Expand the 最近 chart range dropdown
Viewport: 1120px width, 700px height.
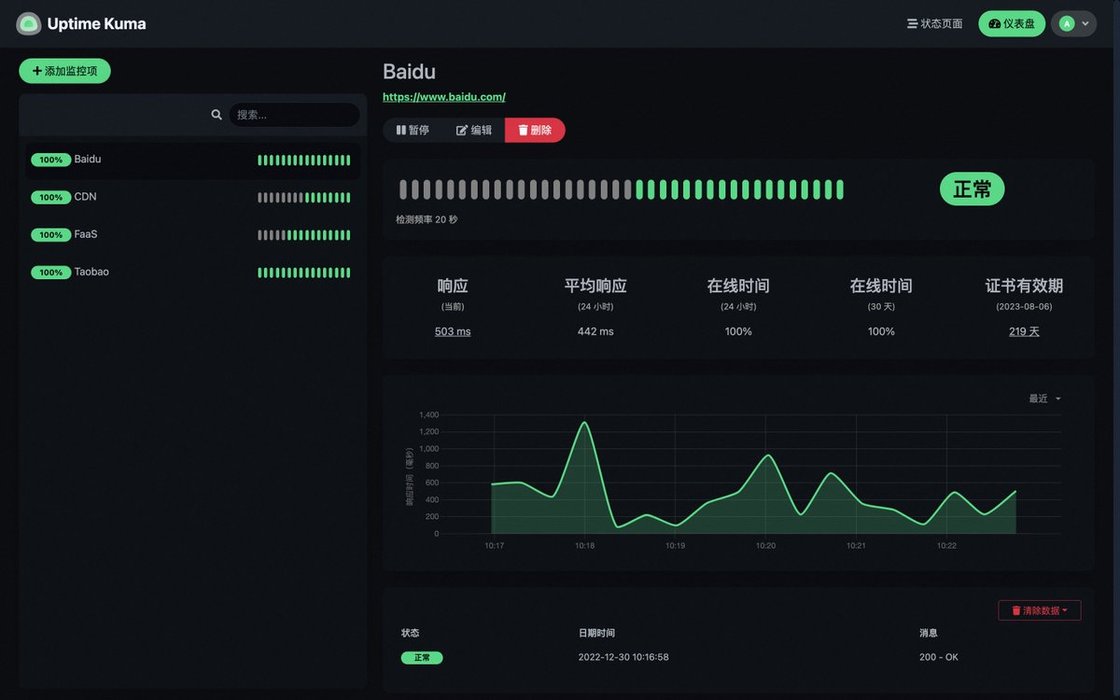tap(1045, 398)
